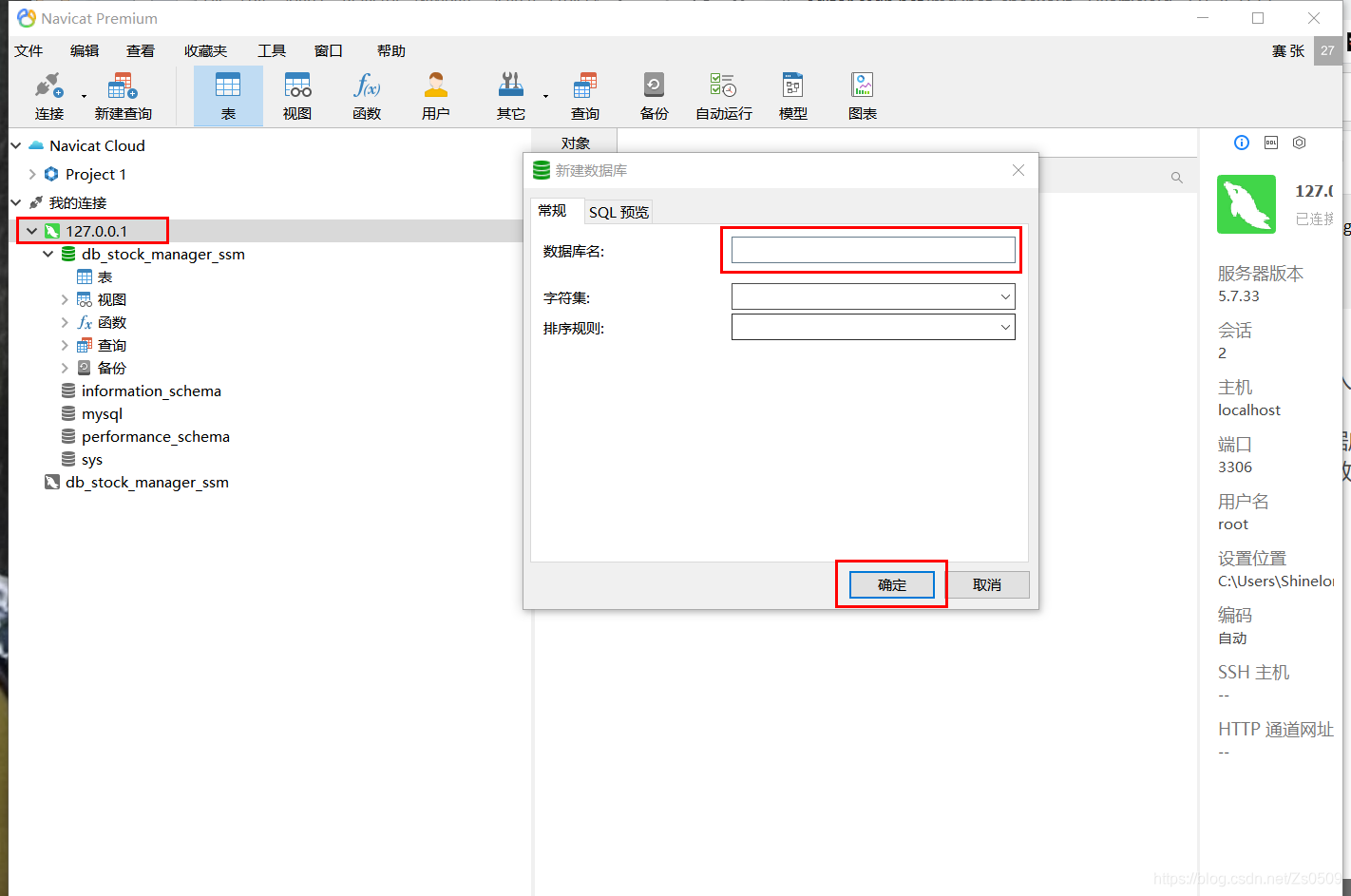Collapse the Navicat Cloud tree node

coord(16,145)
